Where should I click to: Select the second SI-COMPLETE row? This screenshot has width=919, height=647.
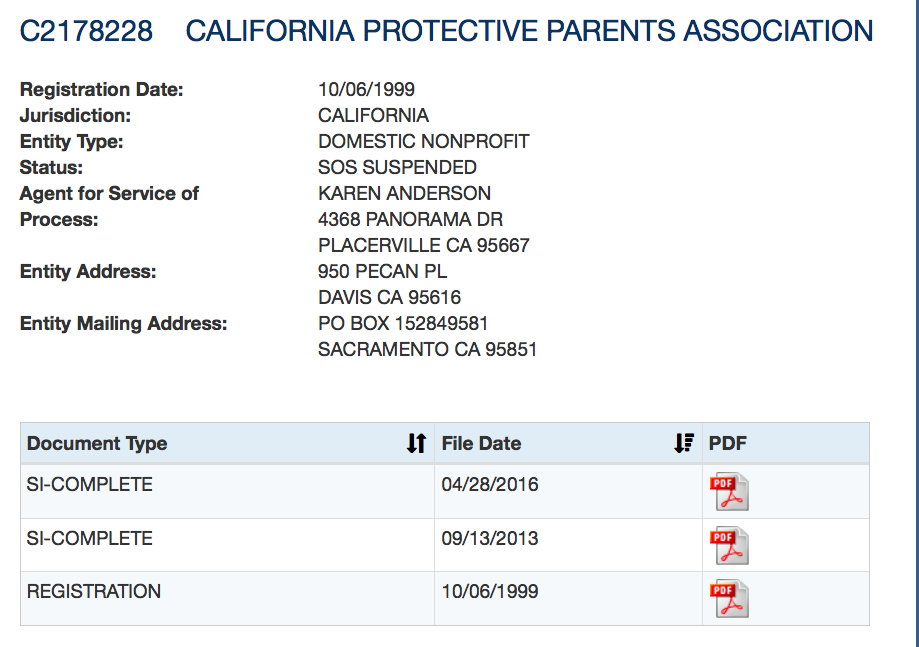coord(90,539)
